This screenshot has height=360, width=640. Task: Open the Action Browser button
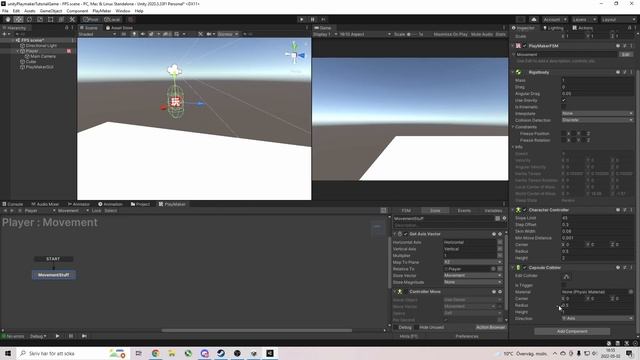(x=490, y=327)
